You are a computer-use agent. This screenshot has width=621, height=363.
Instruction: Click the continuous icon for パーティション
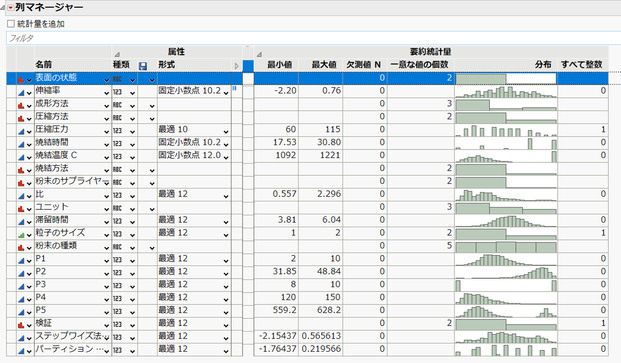[21, 351]
